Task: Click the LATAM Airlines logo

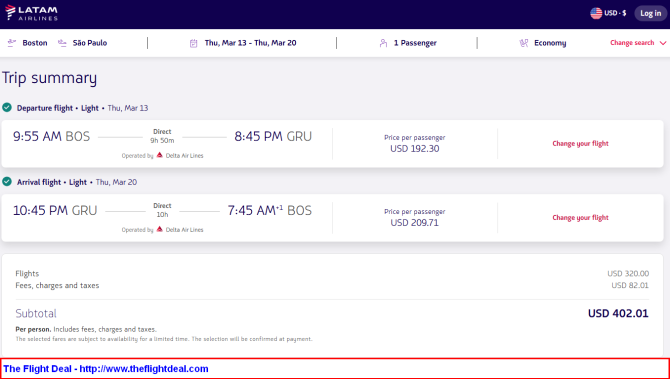Action: pos(32,13)
